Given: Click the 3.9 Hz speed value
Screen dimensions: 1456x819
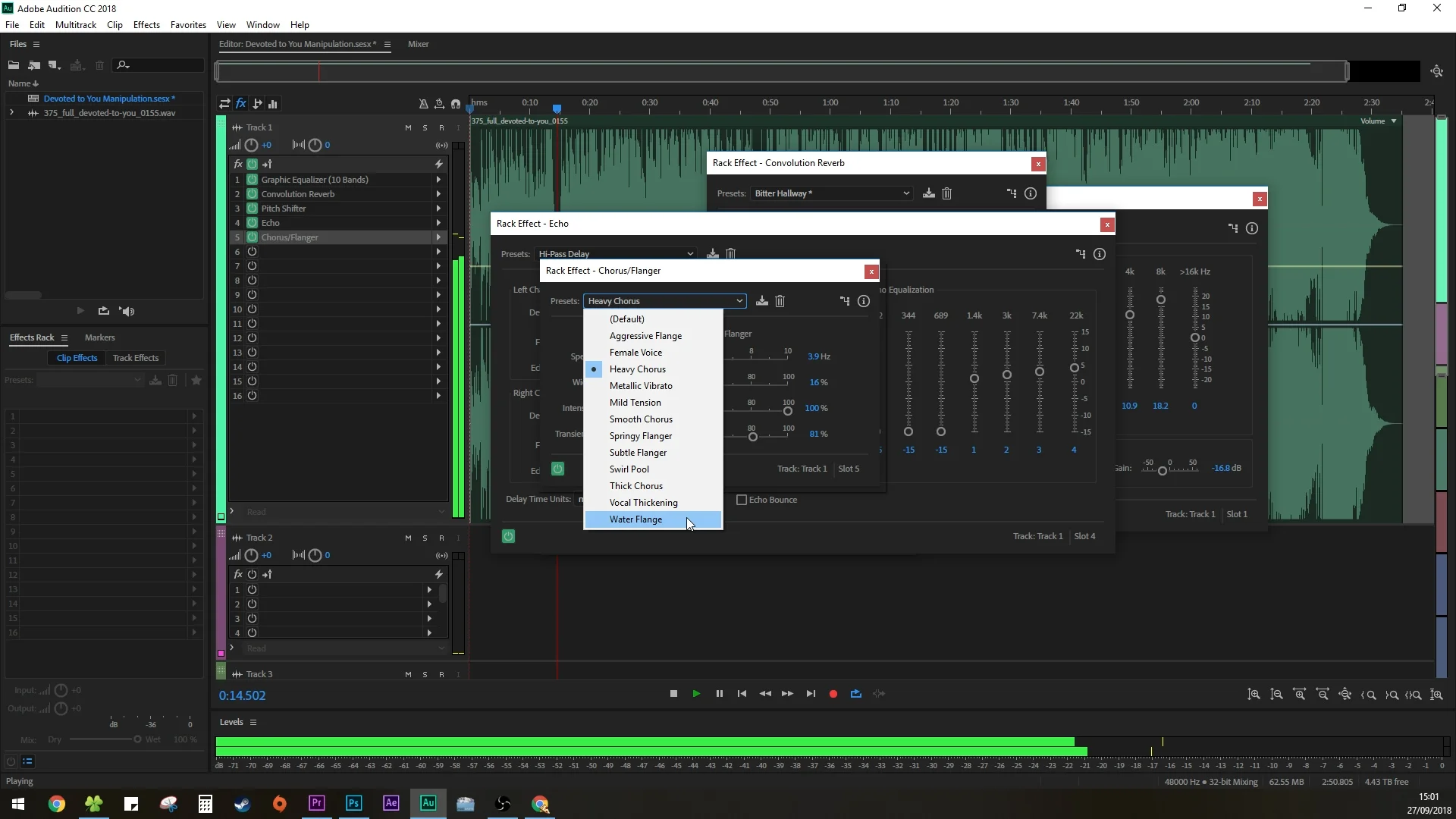Looking at the screenshot, I should (x=818, y=356).
